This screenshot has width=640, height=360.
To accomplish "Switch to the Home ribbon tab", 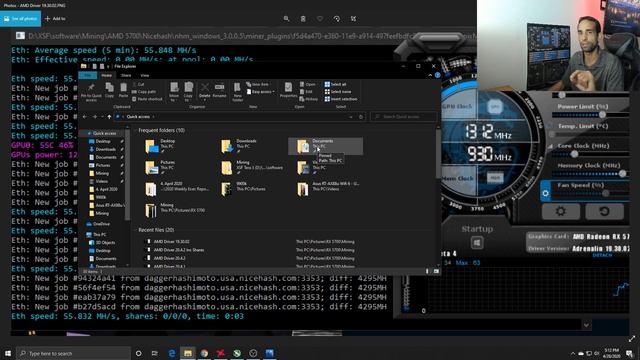I will 107,75.
